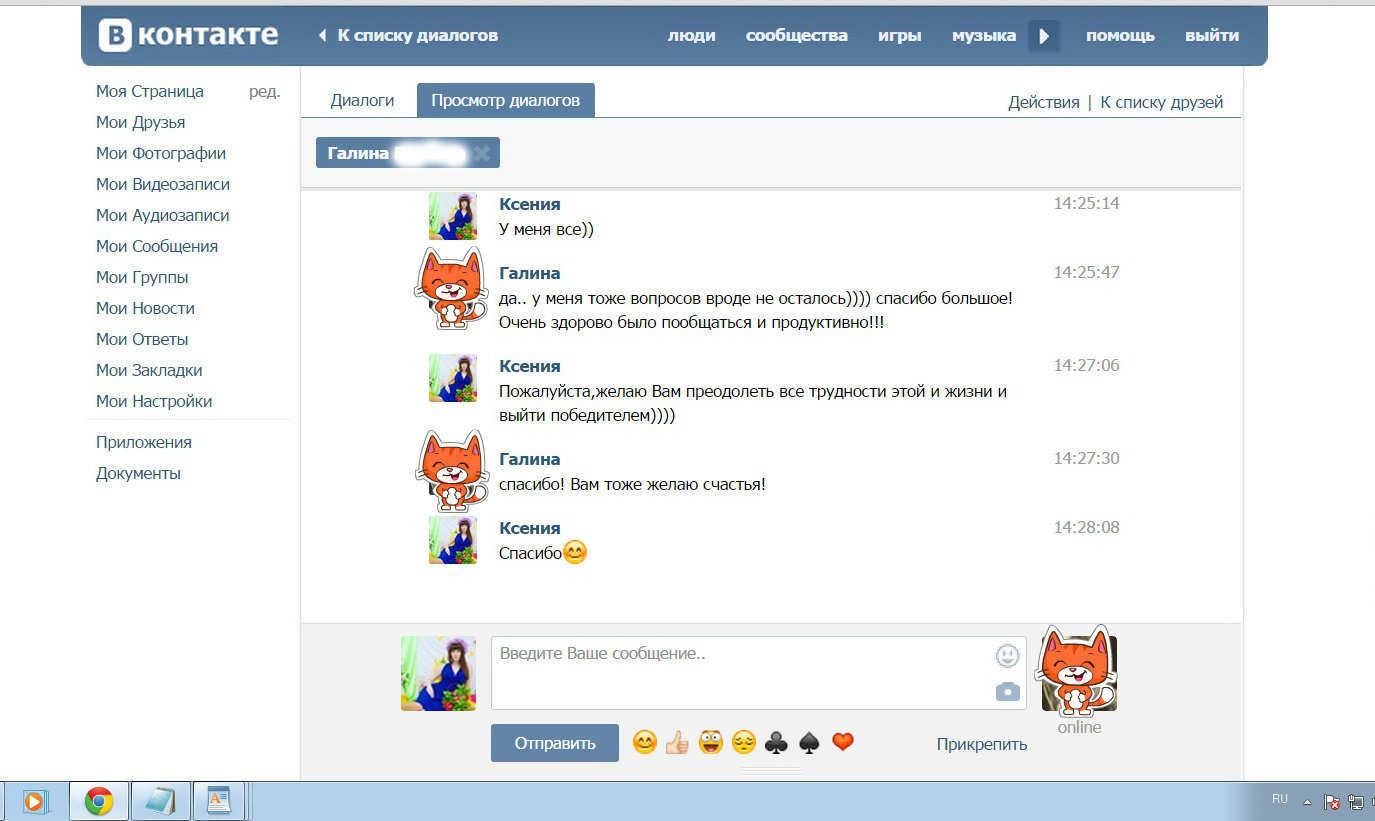Click the message text Спасибо at 14:28:08
The height and width of the screenshot is (821, 1375).
(x=531, y=553)
